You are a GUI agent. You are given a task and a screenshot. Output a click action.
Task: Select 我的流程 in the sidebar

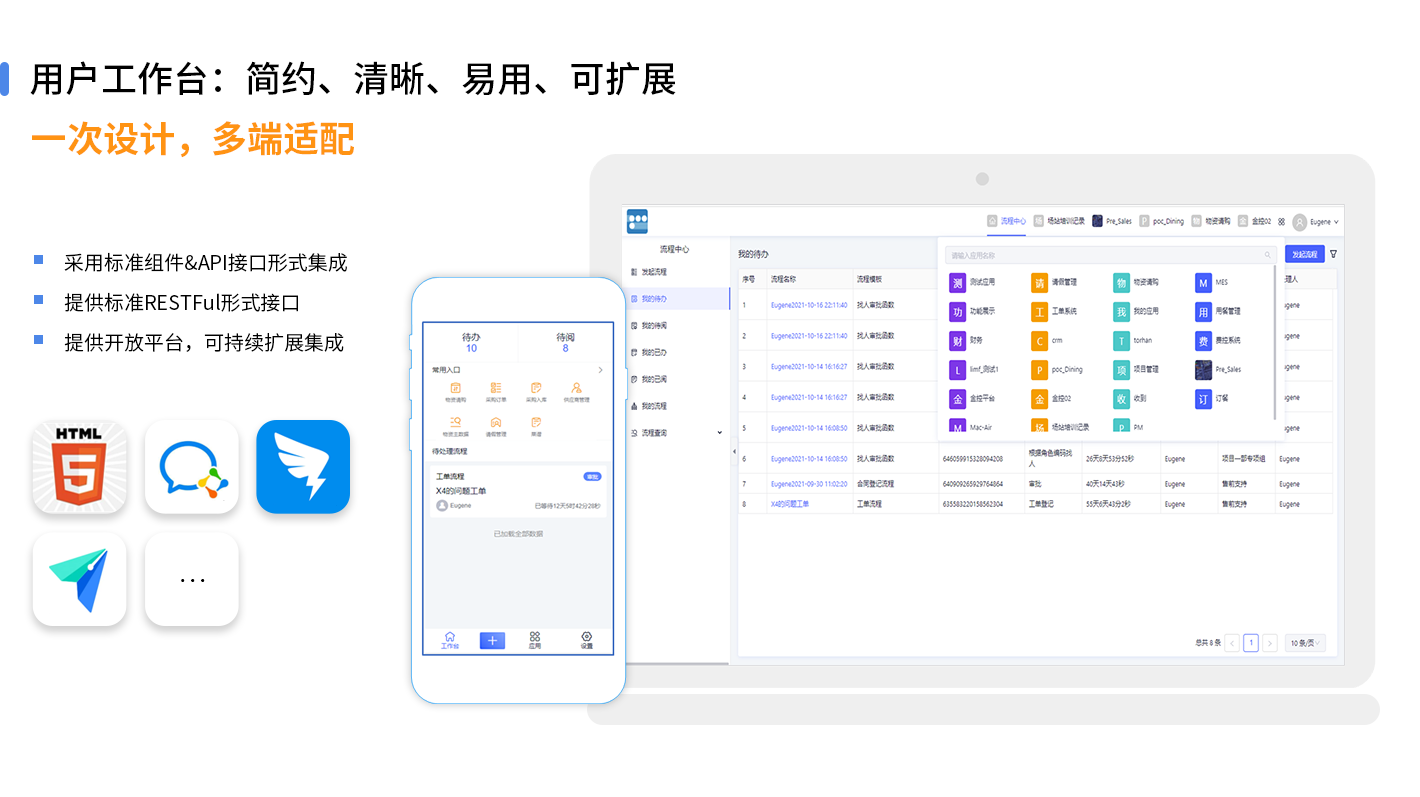[676, 407]
